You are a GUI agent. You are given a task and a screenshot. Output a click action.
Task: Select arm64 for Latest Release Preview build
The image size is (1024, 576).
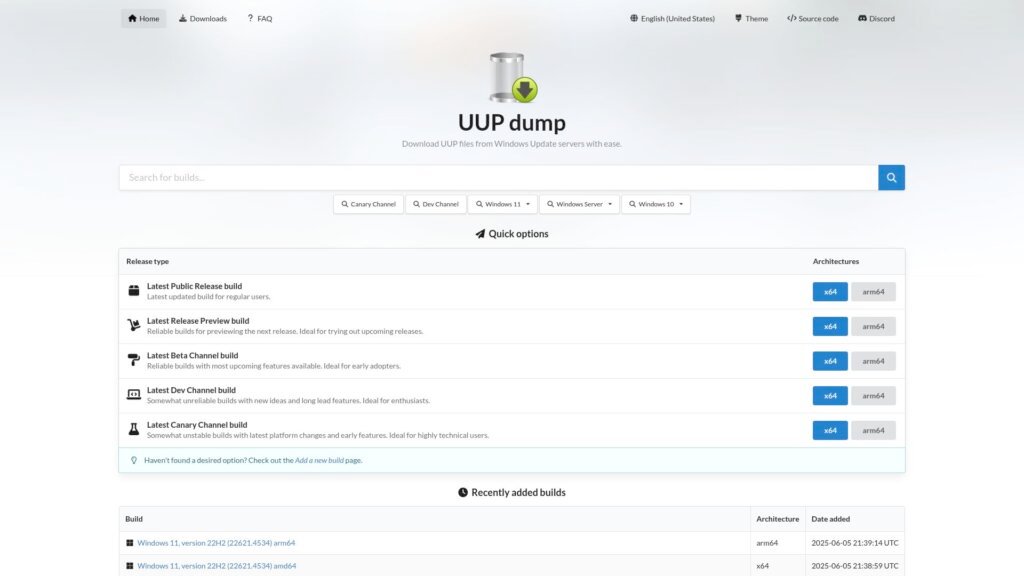click(873, 327)
